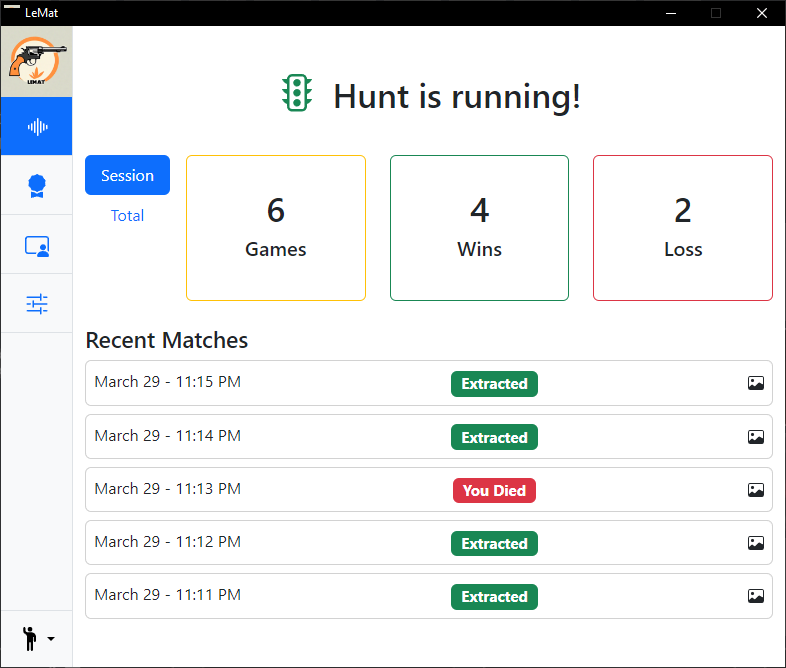The height and width of the screenshot is (668, 786).
Task: Open the sliders settings page
Action: (x=37, y=304)
